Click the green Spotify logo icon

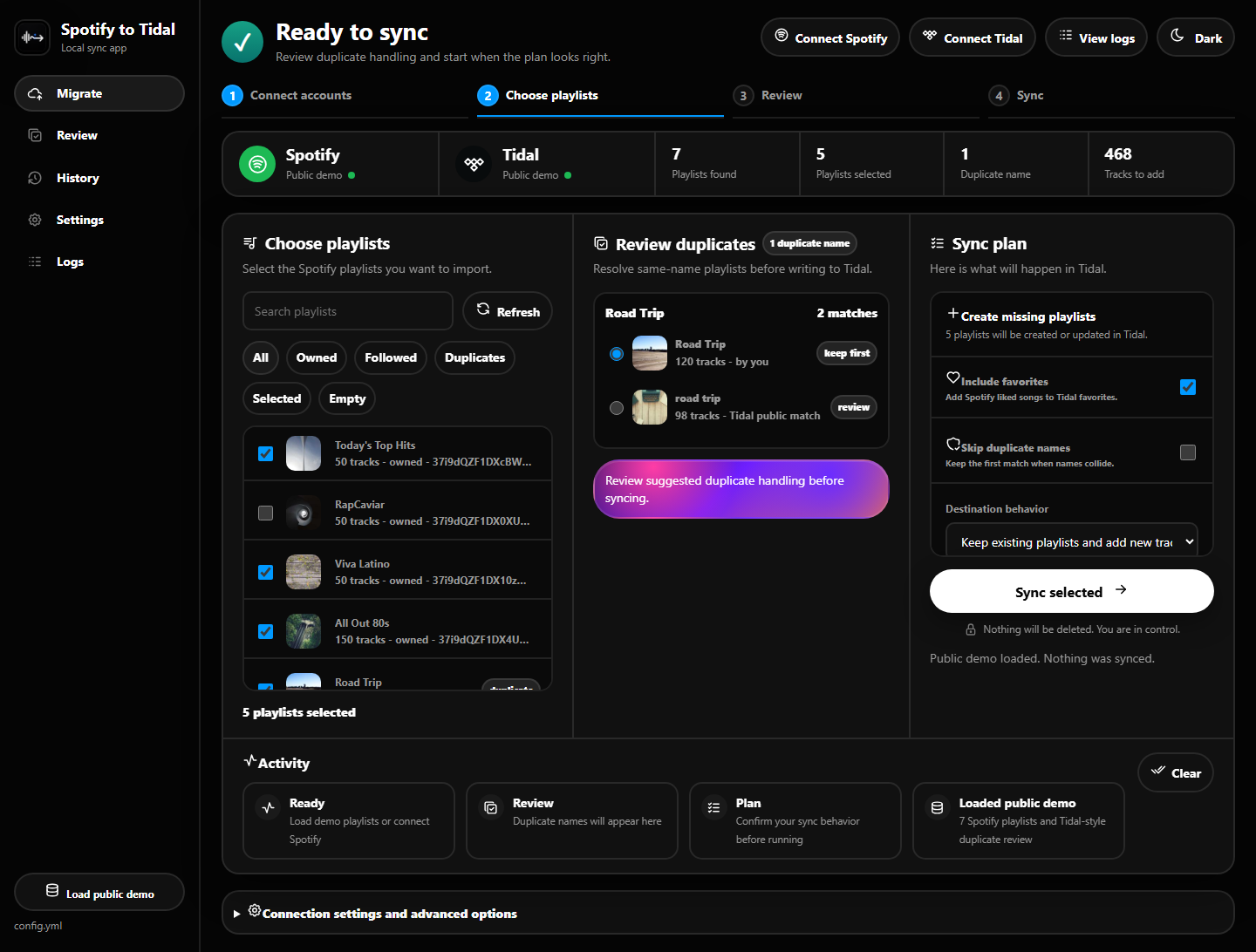(x=257, y=164)
